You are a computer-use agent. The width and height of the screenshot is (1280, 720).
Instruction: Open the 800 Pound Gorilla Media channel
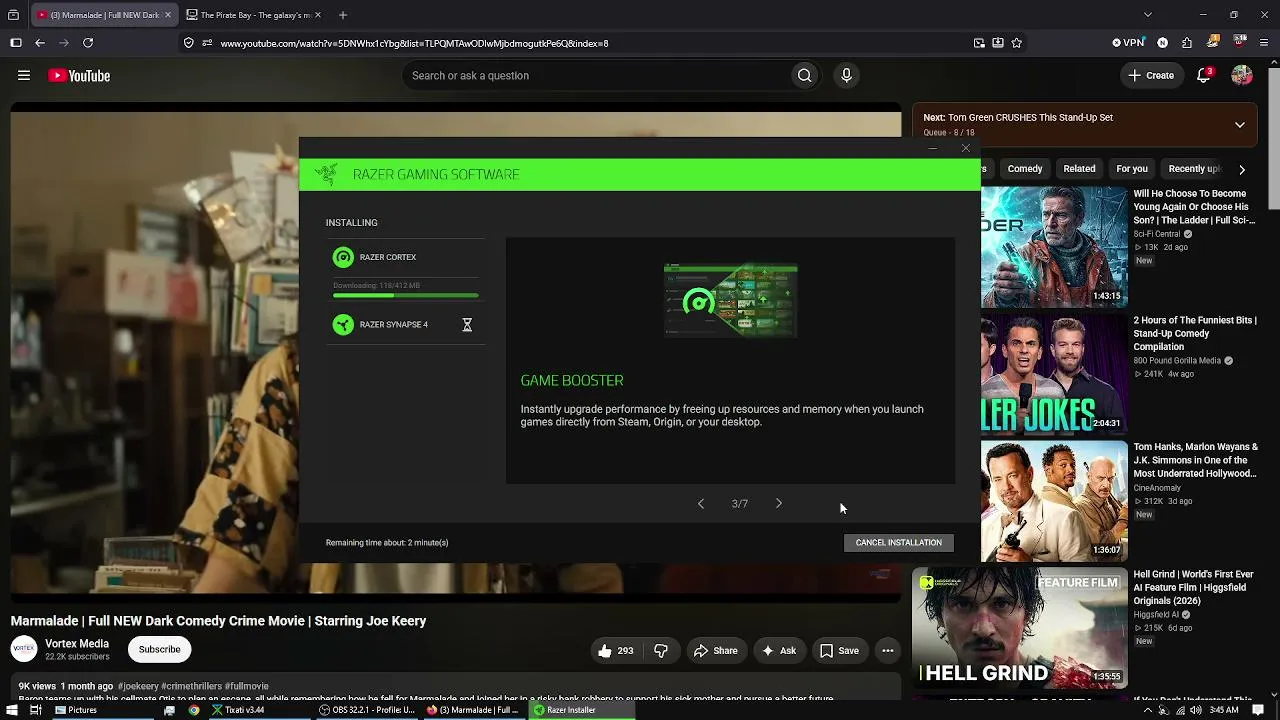click(1177, 361)
